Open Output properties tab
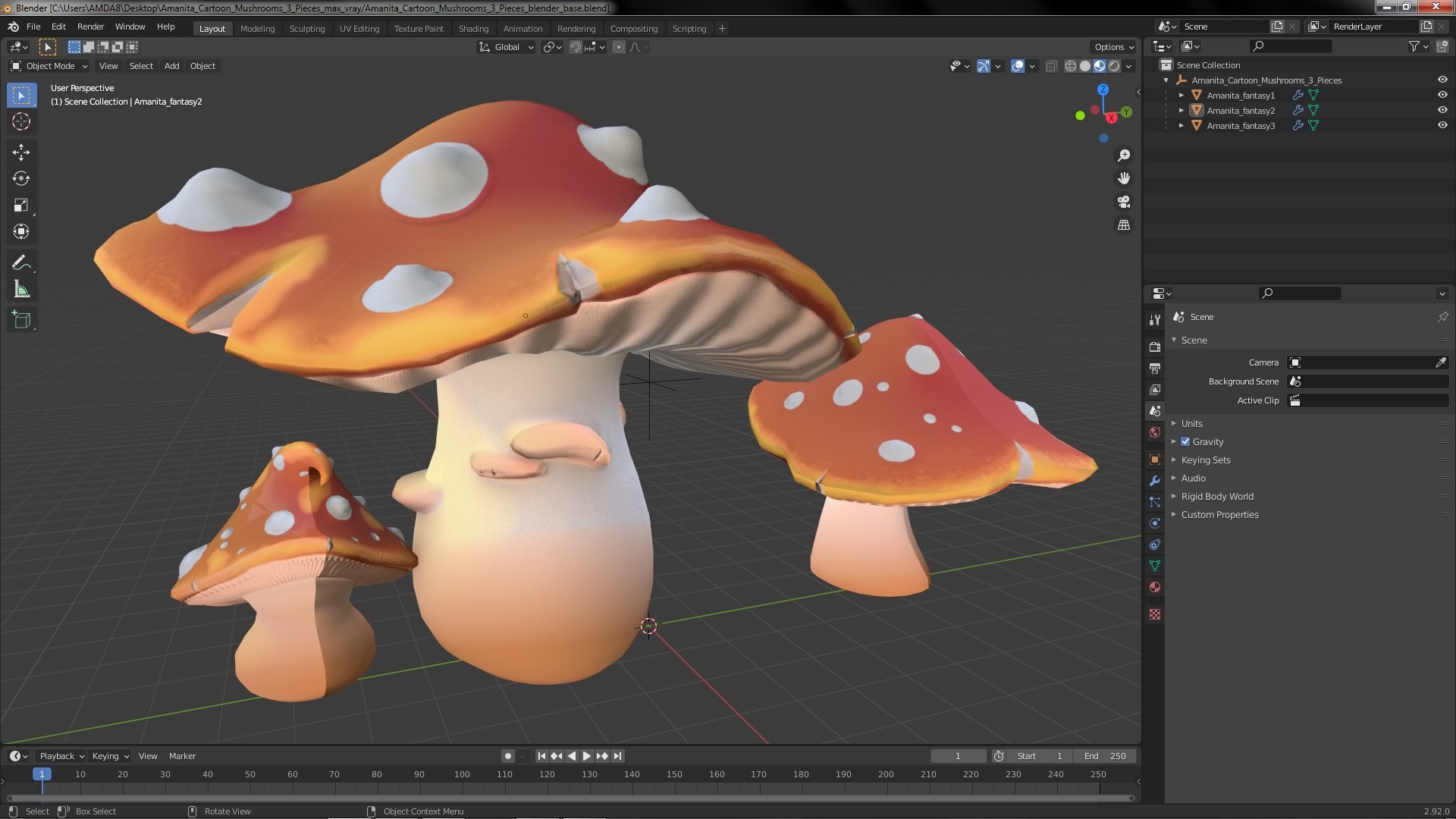 tap(1155, 368)
